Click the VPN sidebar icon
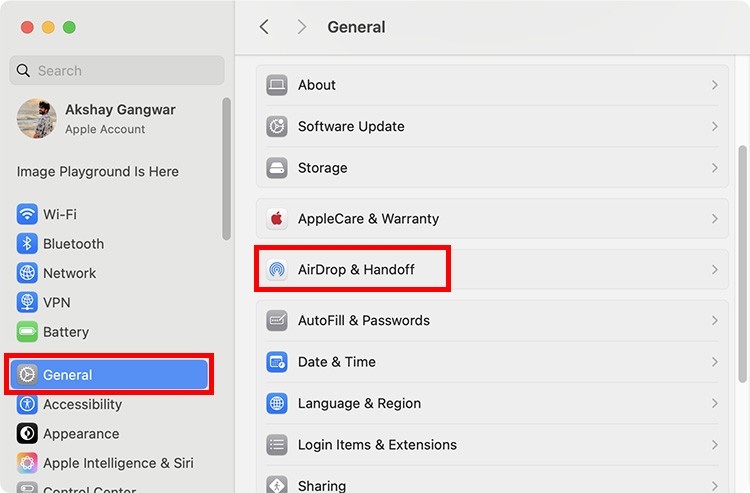The image size is (750, 493). (27, 303)
